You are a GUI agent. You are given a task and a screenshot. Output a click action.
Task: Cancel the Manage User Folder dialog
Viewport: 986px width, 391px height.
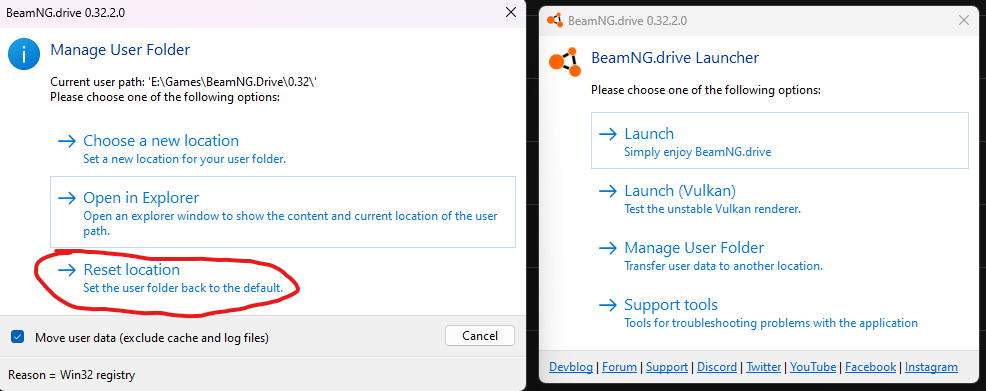(480, 336)
